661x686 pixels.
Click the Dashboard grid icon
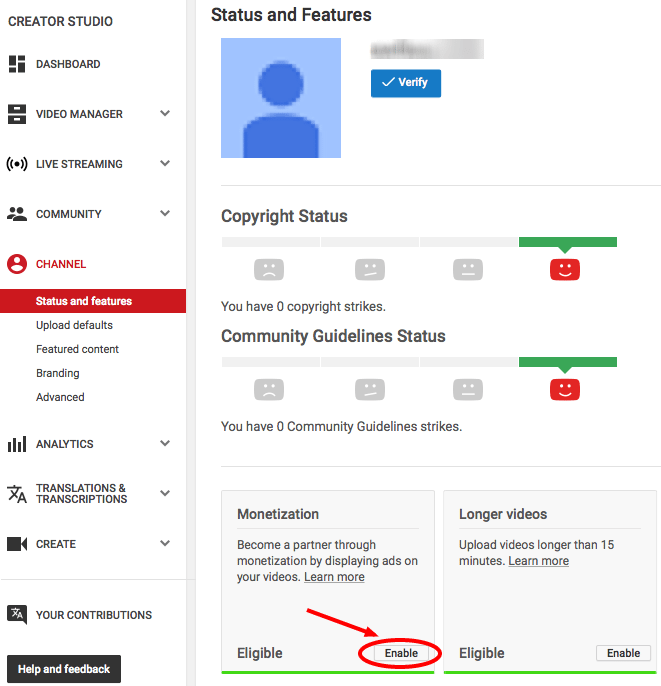click(x=17, y=64)
